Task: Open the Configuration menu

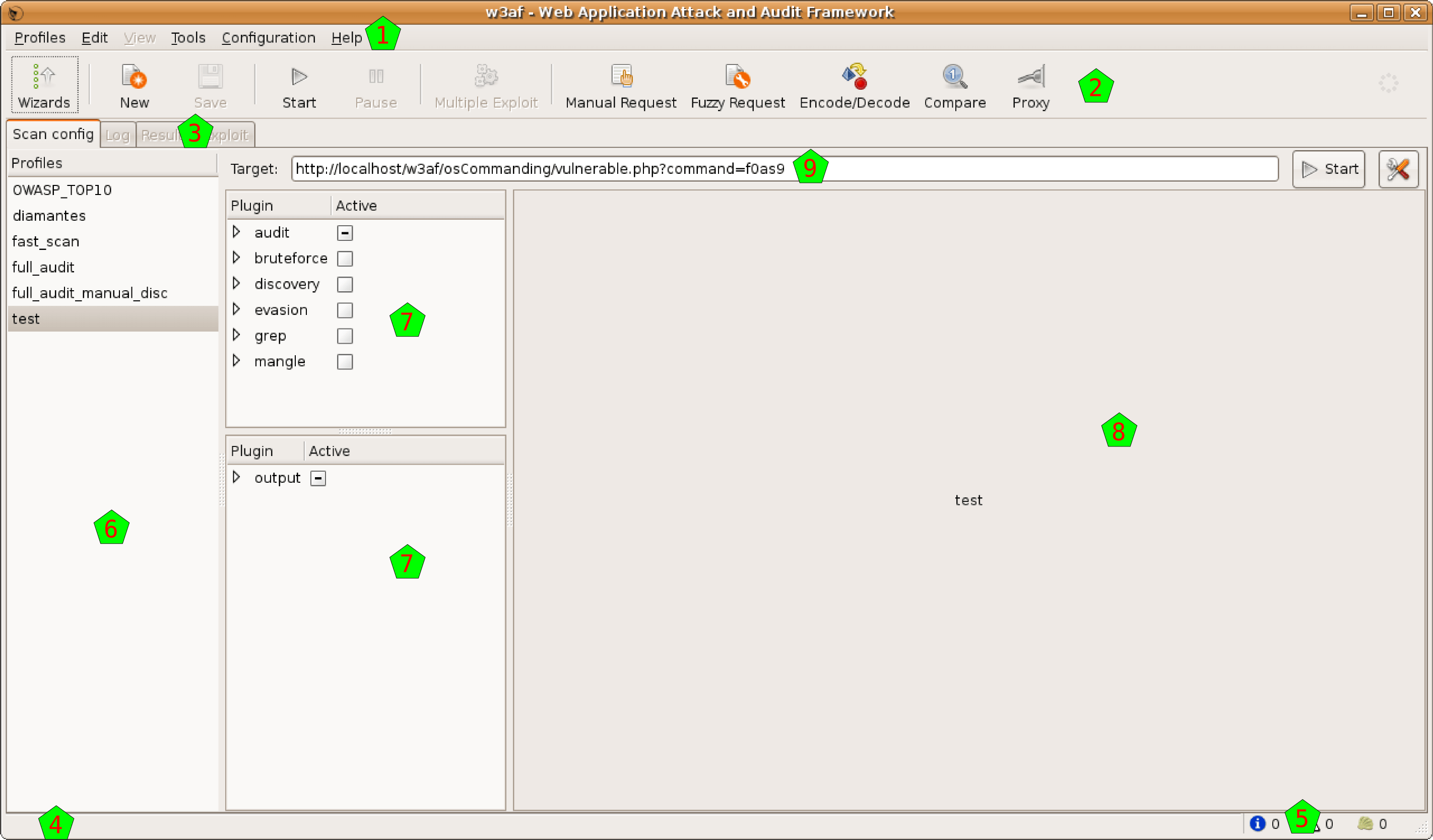Action: click(x=268, y=37)
